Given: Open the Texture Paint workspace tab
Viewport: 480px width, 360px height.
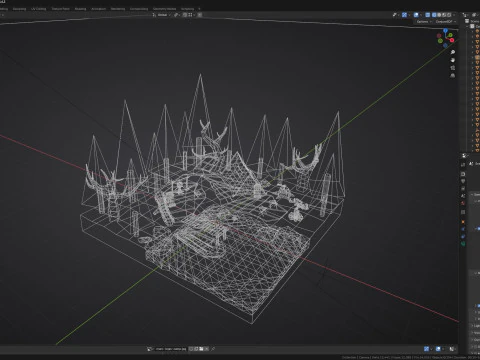Looking at the screenshot, I should coord(60,9).
